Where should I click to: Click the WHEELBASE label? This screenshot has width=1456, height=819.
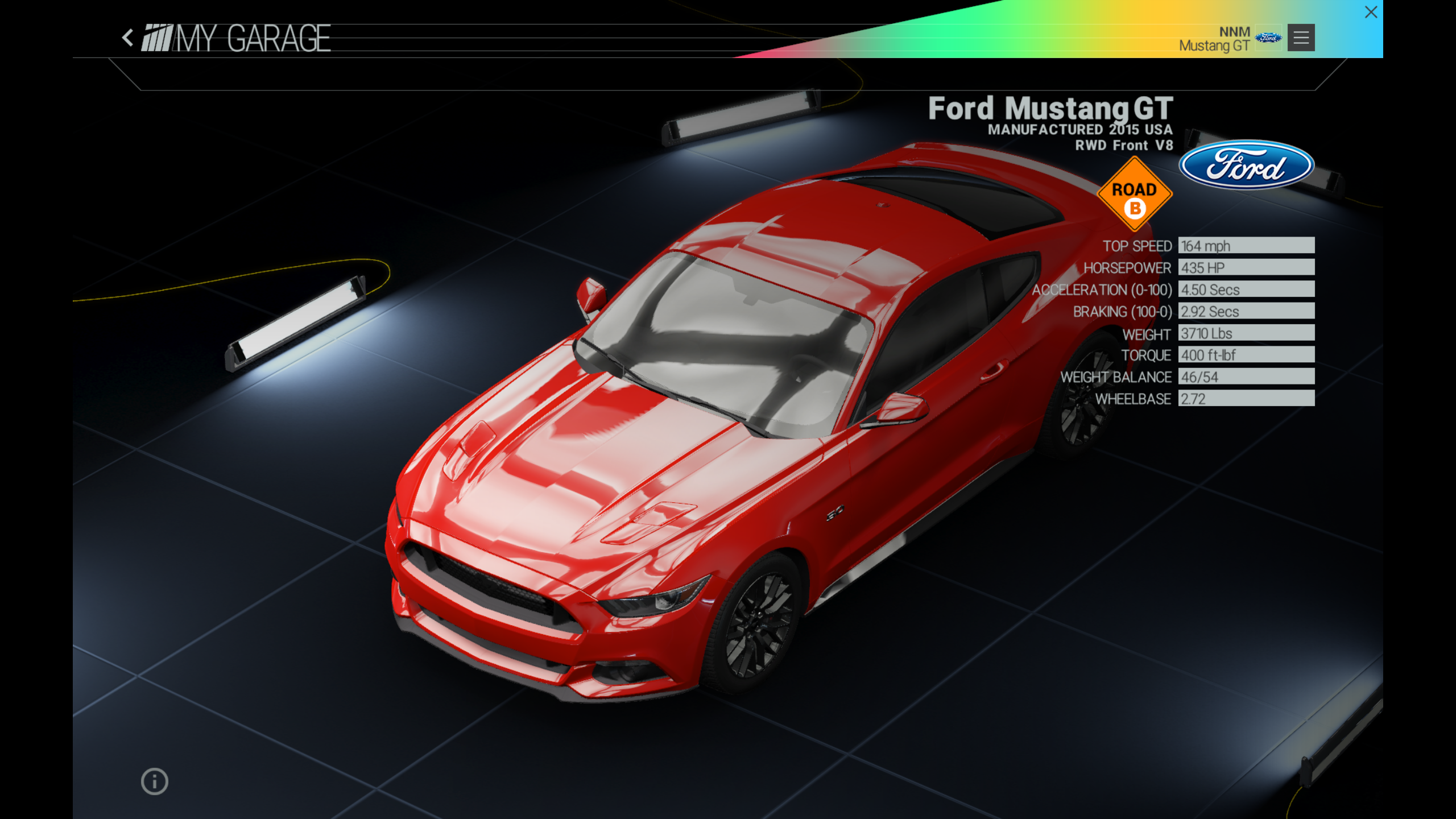click(1133, 399)
